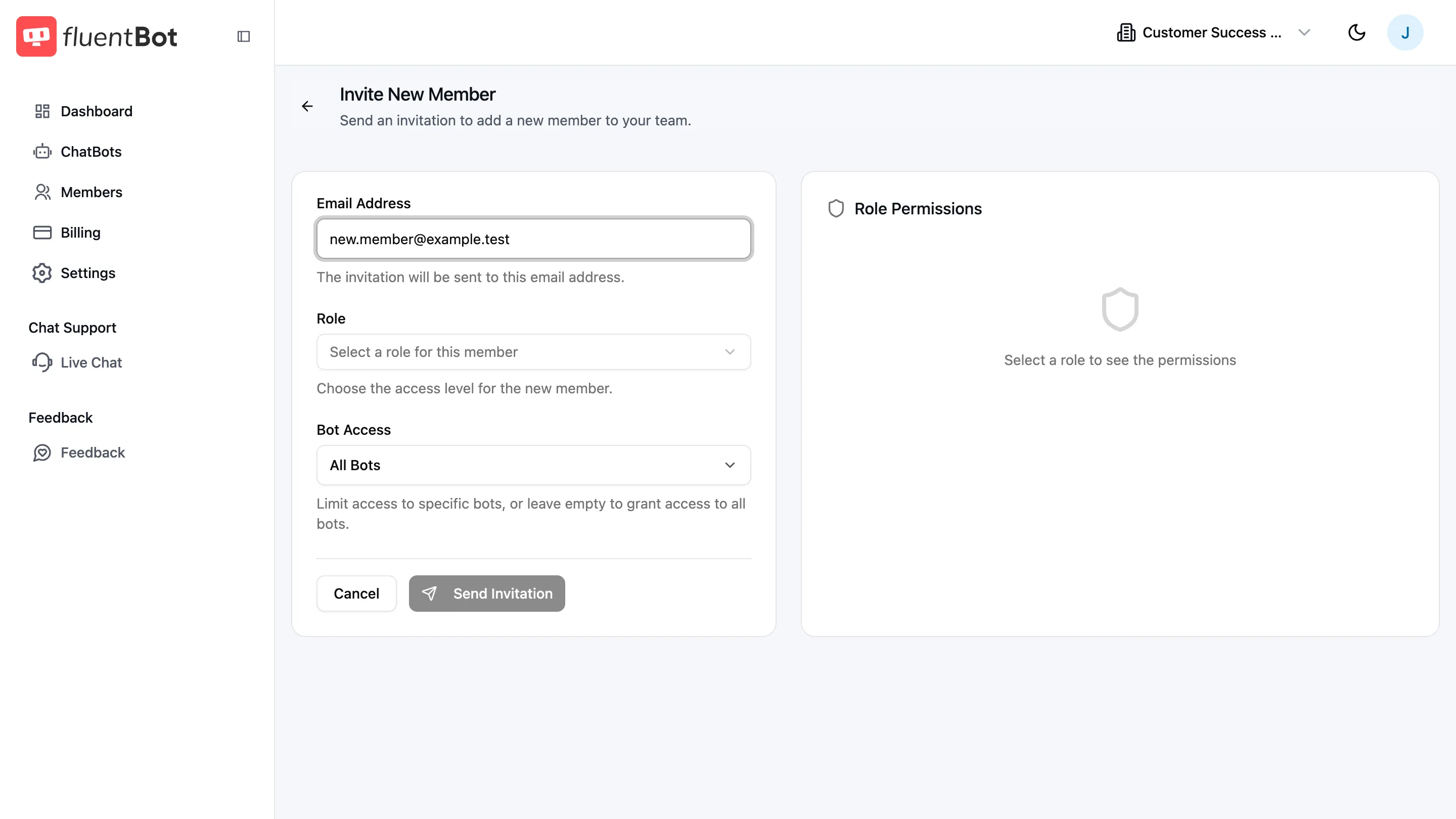This screenshot has height=819, width=1456.
Task: Click the Bot Access dropdown chevron
Action: [730, 465]
